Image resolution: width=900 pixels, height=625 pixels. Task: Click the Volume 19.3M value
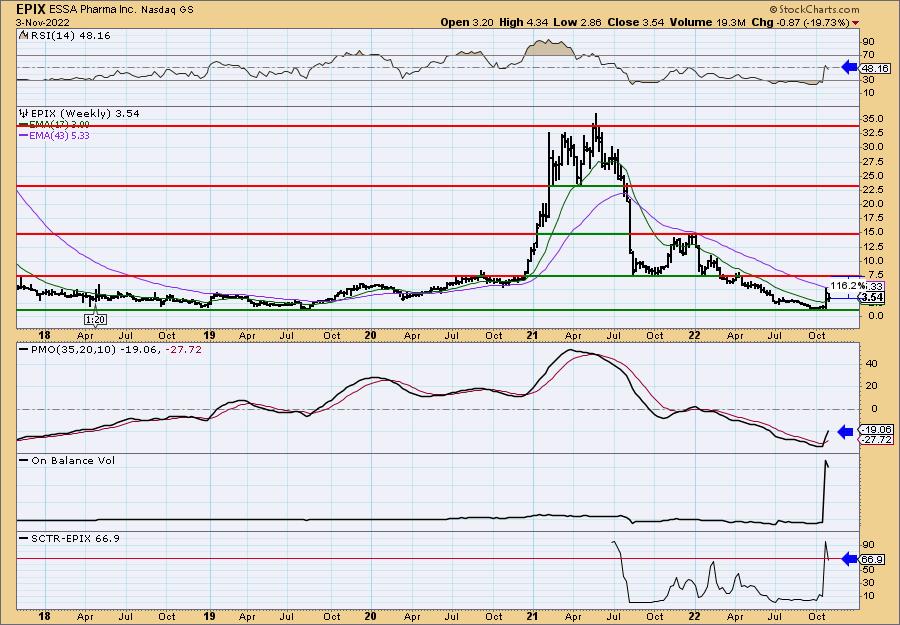pyautogui.click(x=707, y=22)
